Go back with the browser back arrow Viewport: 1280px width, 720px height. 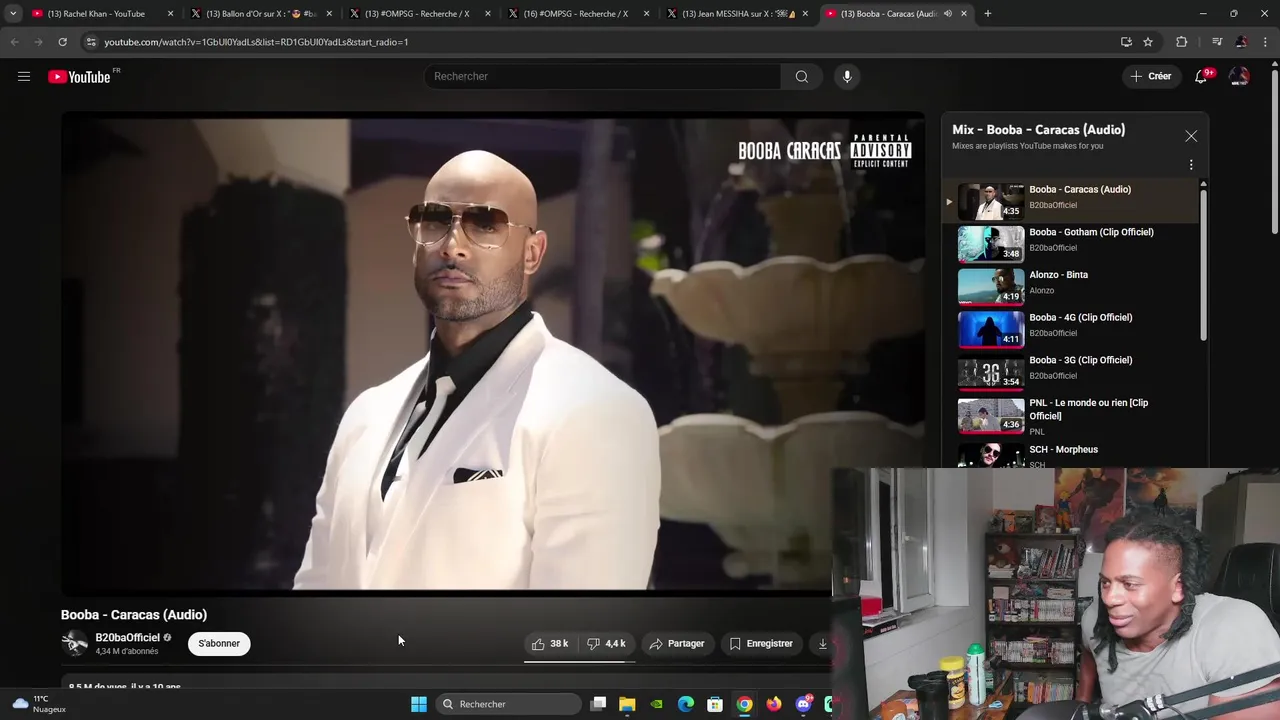click(x=14, y=42)
